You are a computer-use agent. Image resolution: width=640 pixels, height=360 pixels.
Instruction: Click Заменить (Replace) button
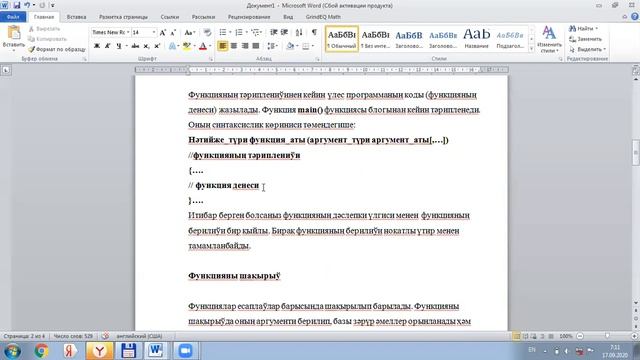pos(586,39)
